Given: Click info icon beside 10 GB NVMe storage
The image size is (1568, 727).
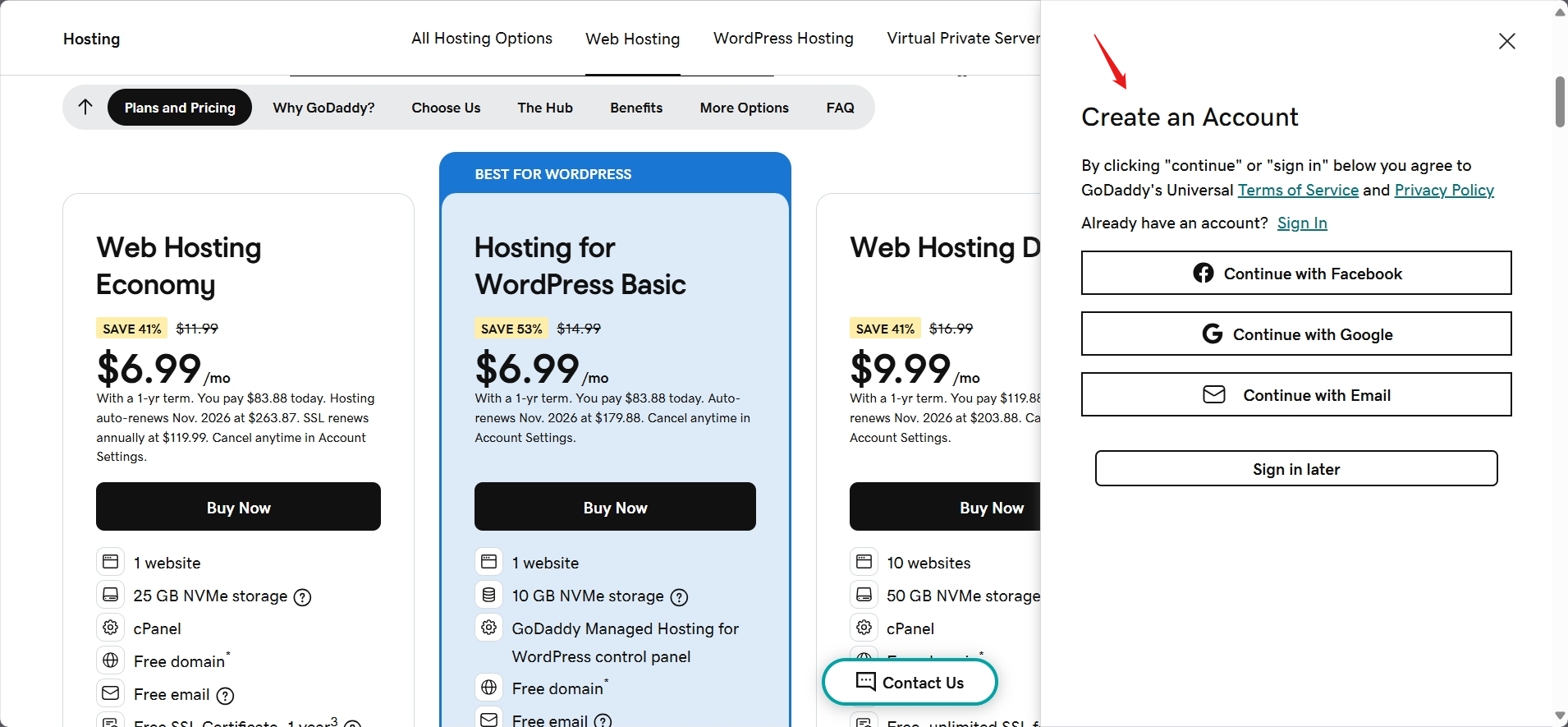Looking at the screenshot, I should (x=679, y=597).
